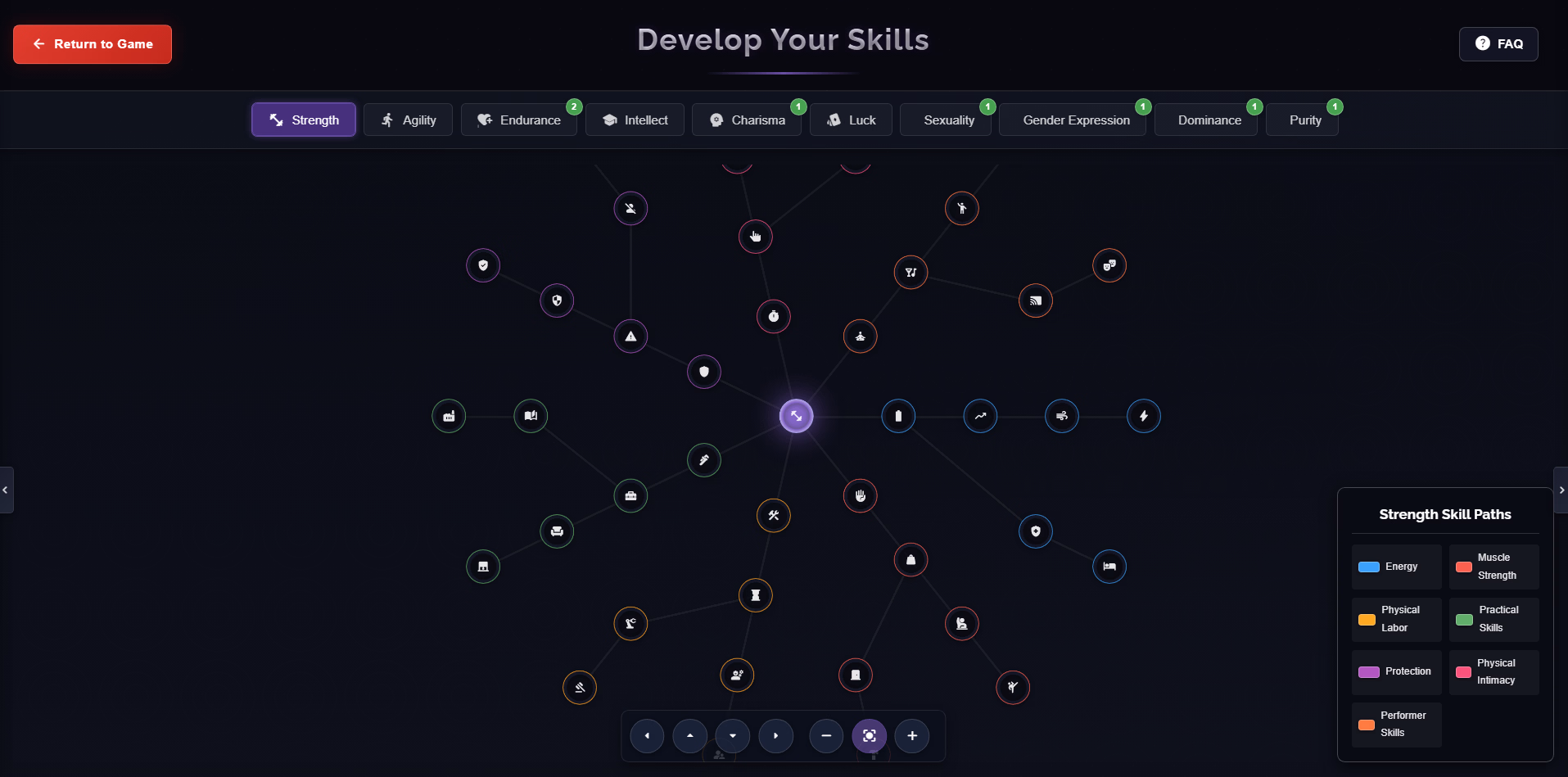
Task: Open the Purity tab
Action: coord(1302,120)
